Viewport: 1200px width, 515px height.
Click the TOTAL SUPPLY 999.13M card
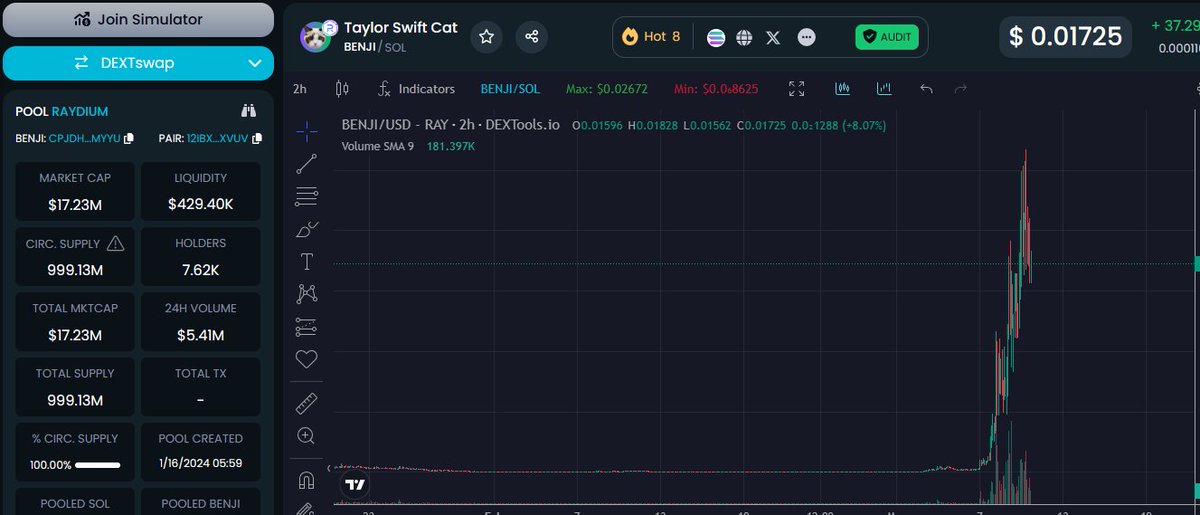(75, 386)
